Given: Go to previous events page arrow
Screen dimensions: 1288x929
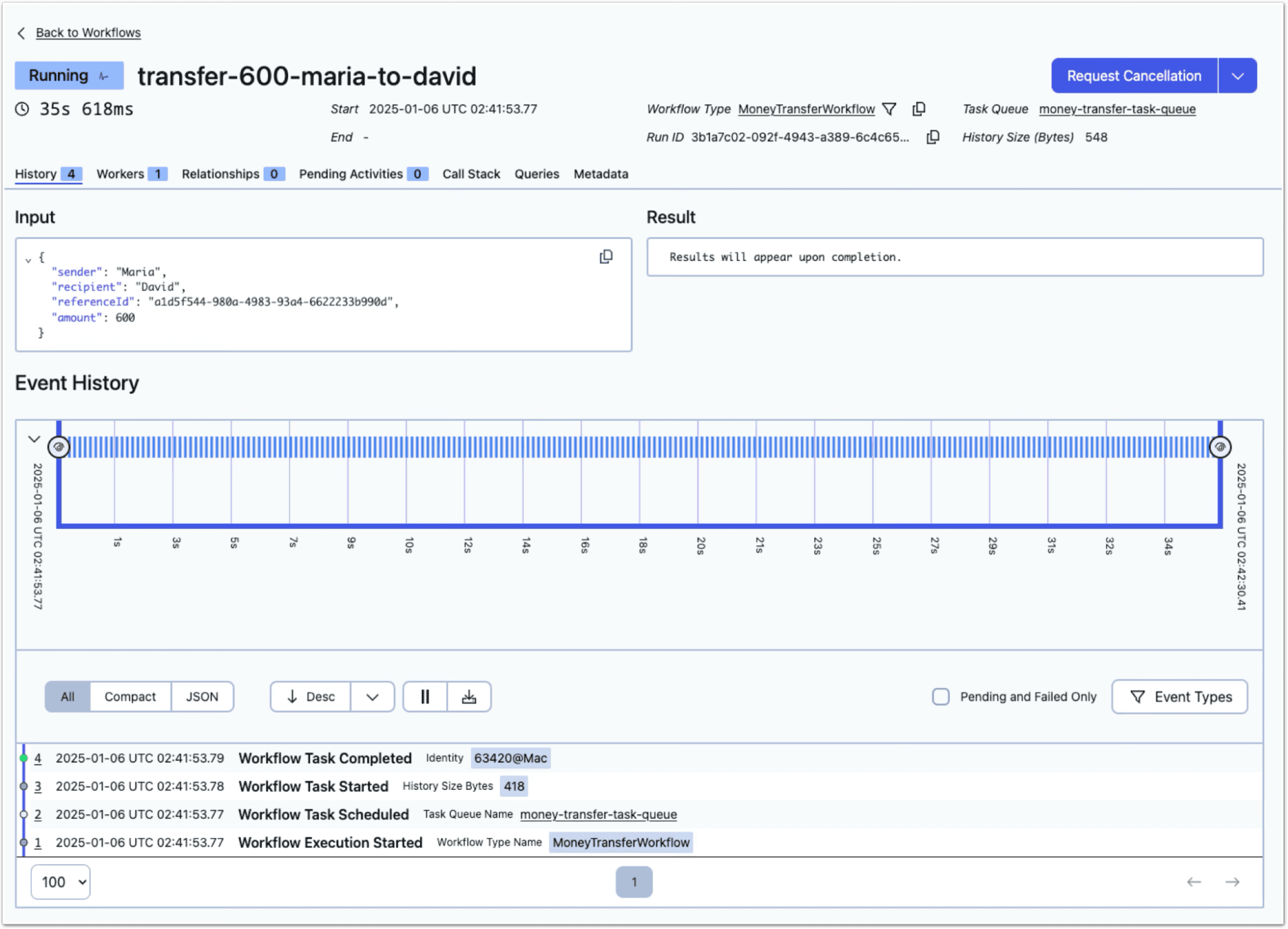Looking at the screenshot, I should click(1194, 882).
